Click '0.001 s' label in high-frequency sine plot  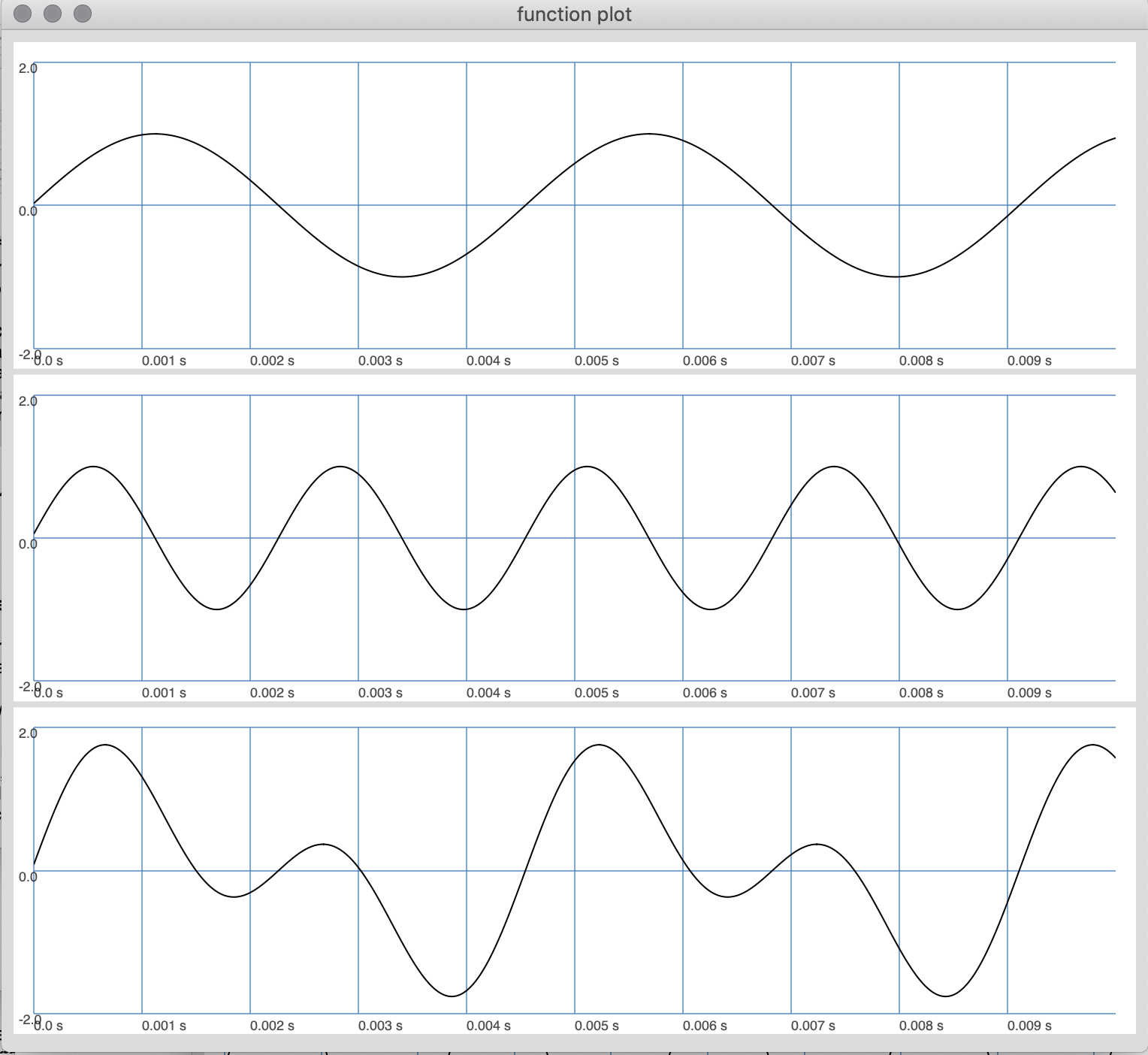(x=164, y=693)
